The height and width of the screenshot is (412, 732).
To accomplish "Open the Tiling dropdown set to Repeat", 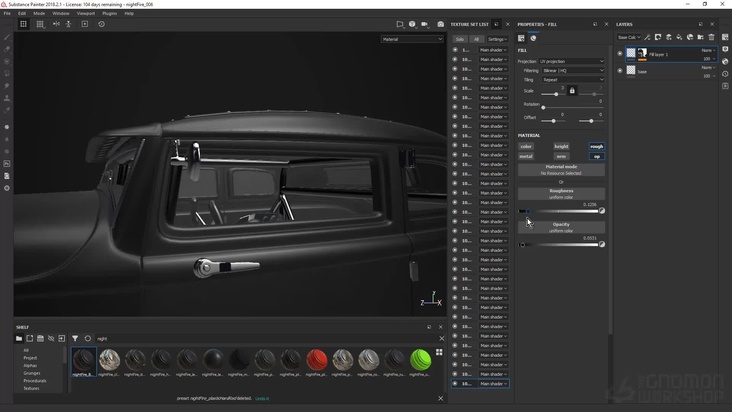I will [x=573, y=80].
